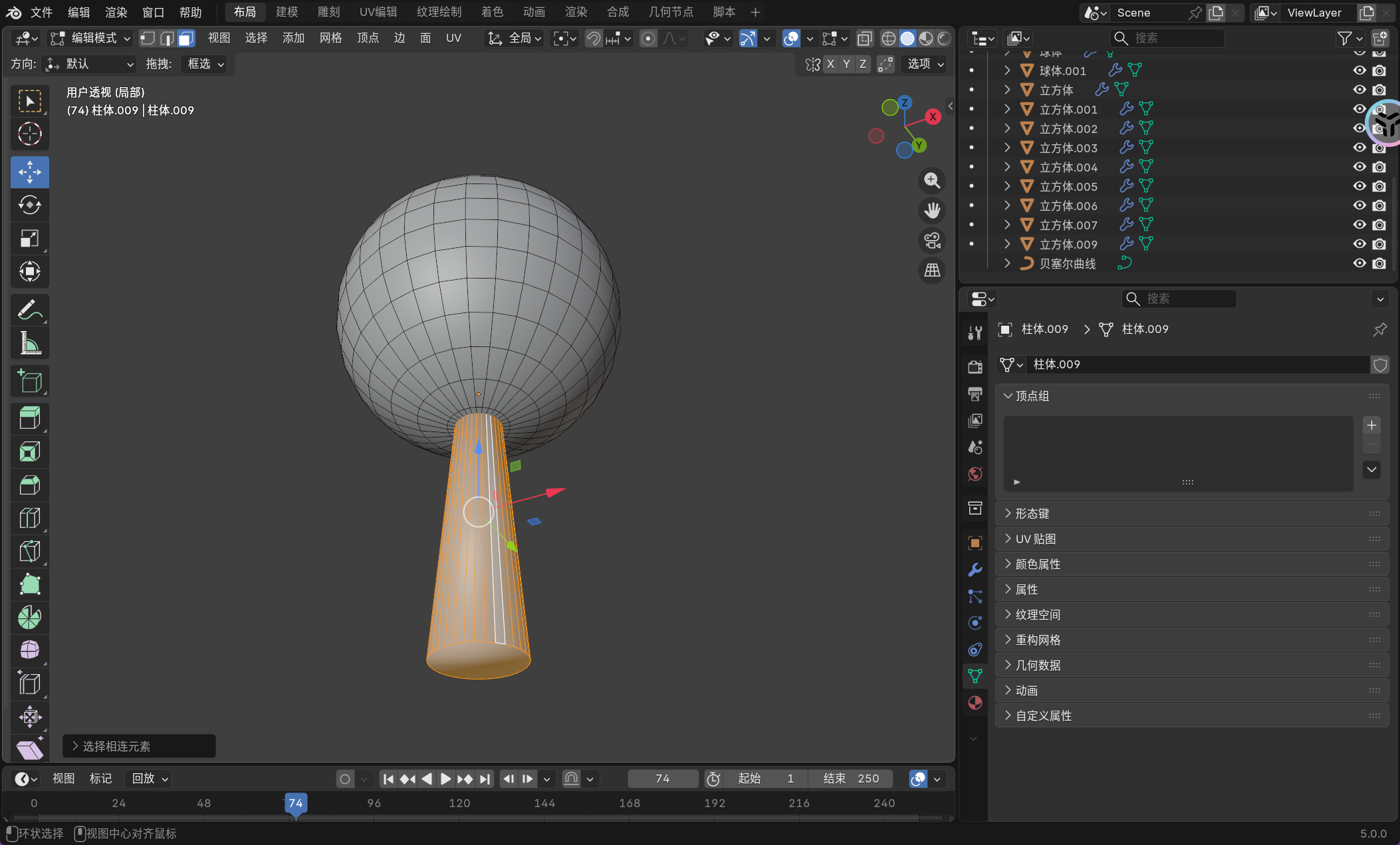Activate the Annotate pencil tool

[29, 310]
